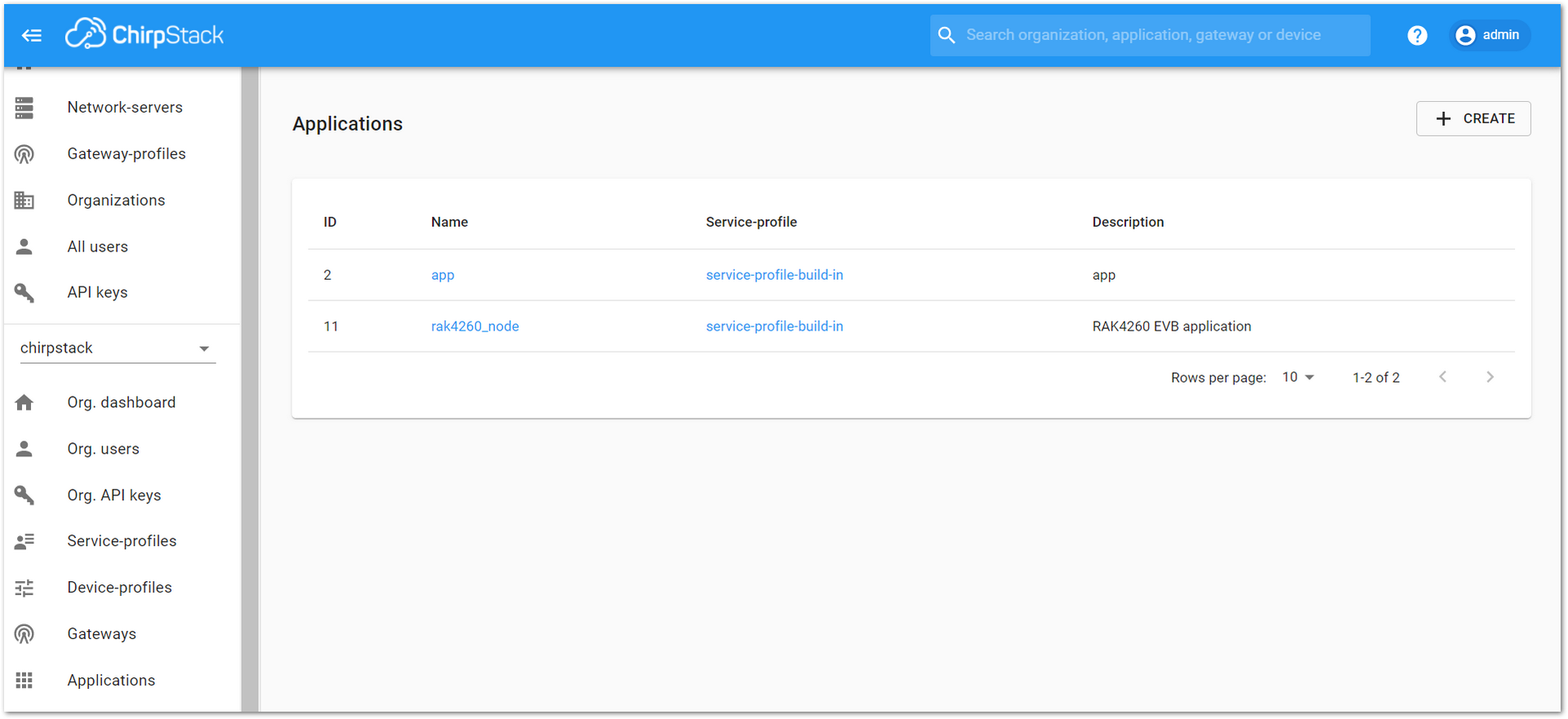Click Device-profiles sliders icon
The image size is (1568, 719).
[24, 588]
